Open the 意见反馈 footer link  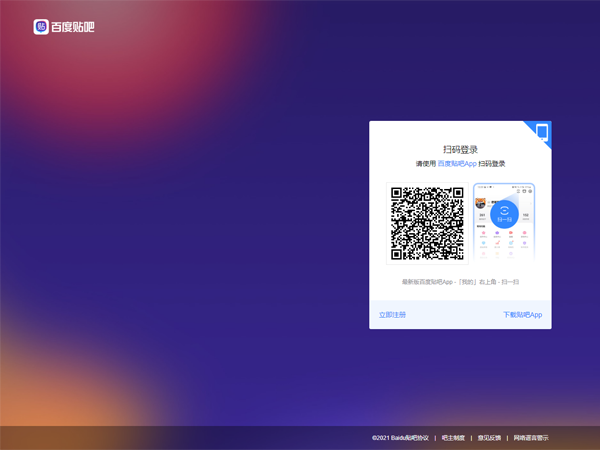(x=489, y=438)
